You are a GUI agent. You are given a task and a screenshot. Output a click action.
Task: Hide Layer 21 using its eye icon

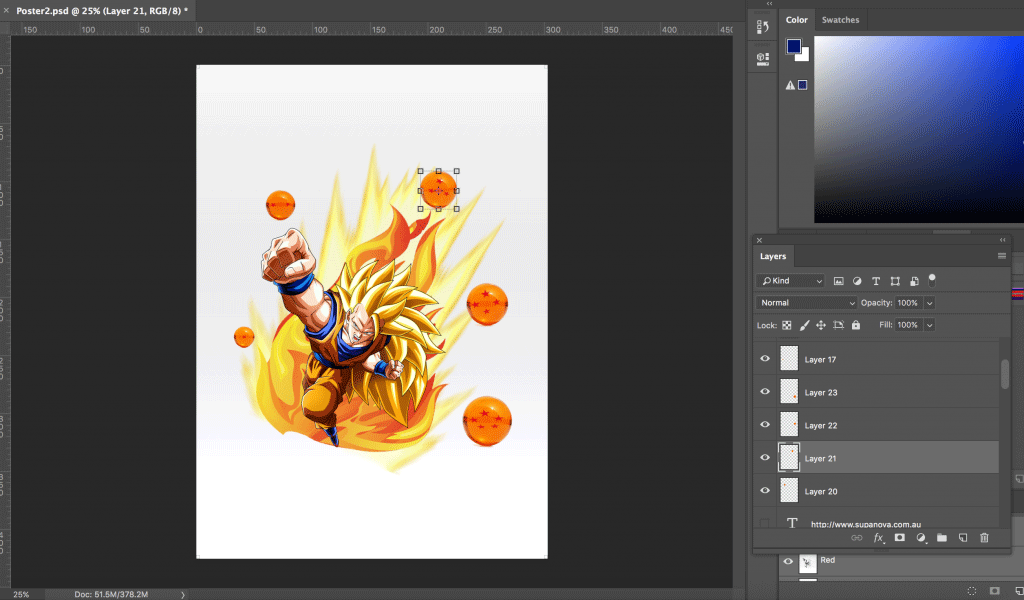[x=766, y=458]
